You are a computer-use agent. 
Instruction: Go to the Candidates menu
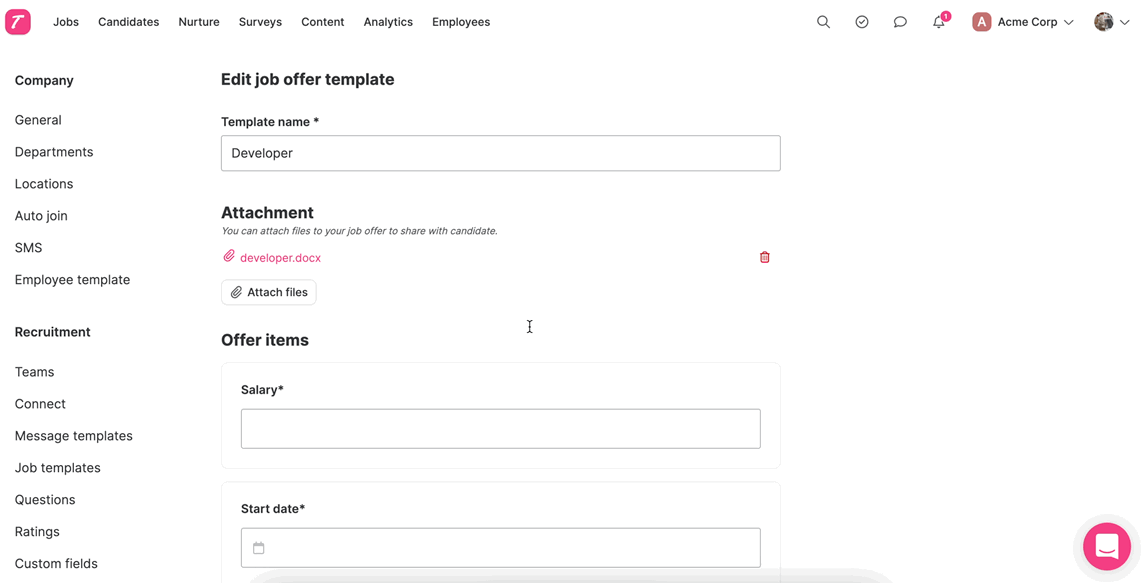[128, 22]
